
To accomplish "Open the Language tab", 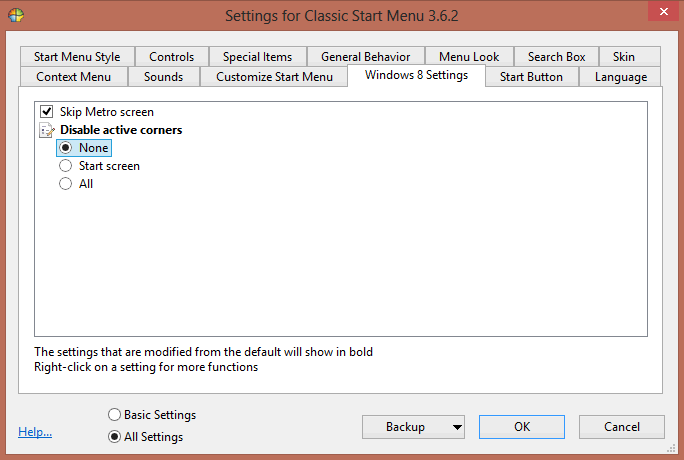I will coord(621,77).
